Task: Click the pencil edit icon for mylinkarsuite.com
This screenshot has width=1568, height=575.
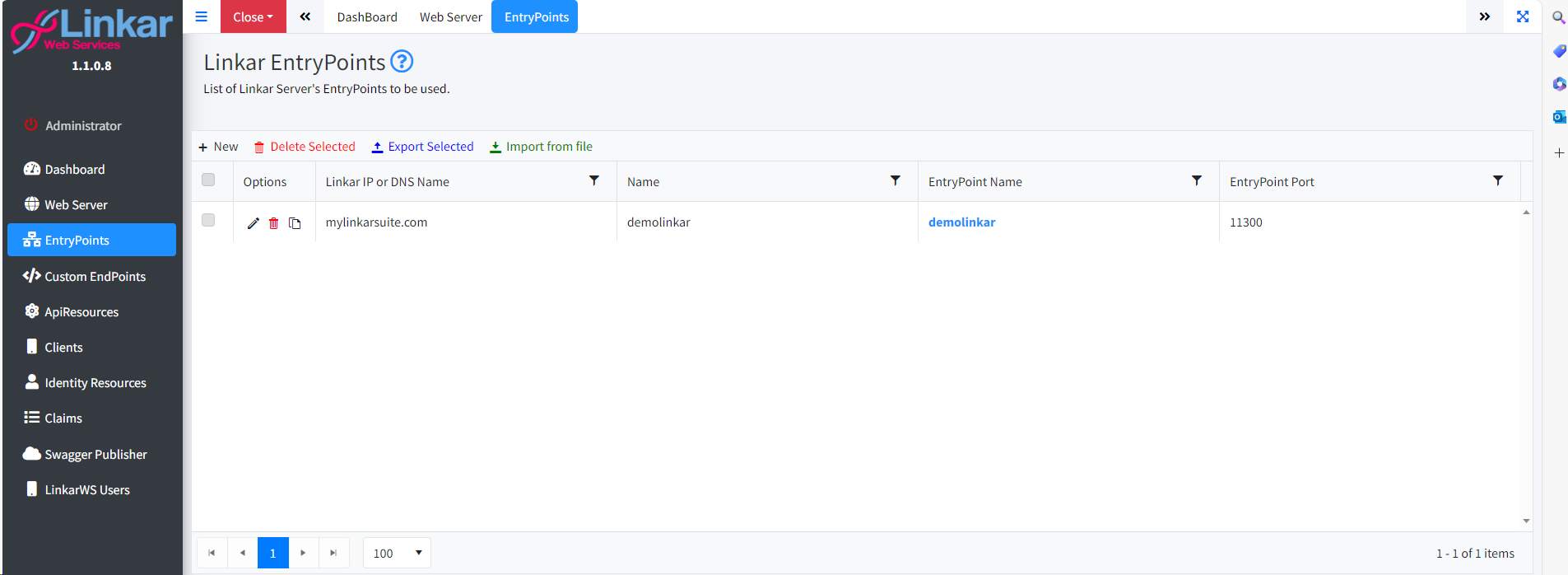Action: tap(254, 223)
